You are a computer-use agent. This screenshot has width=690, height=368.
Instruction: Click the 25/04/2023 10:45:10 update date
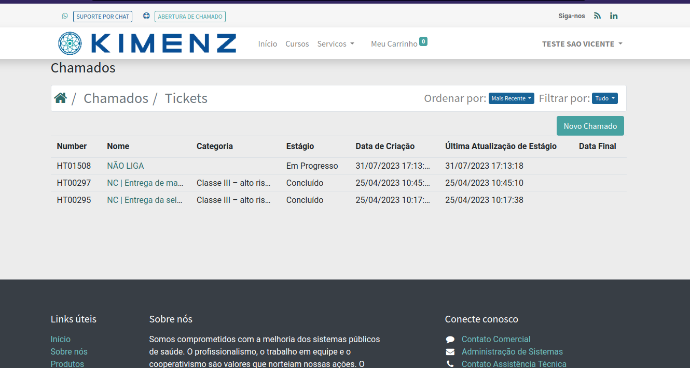(x=484, y=183)
